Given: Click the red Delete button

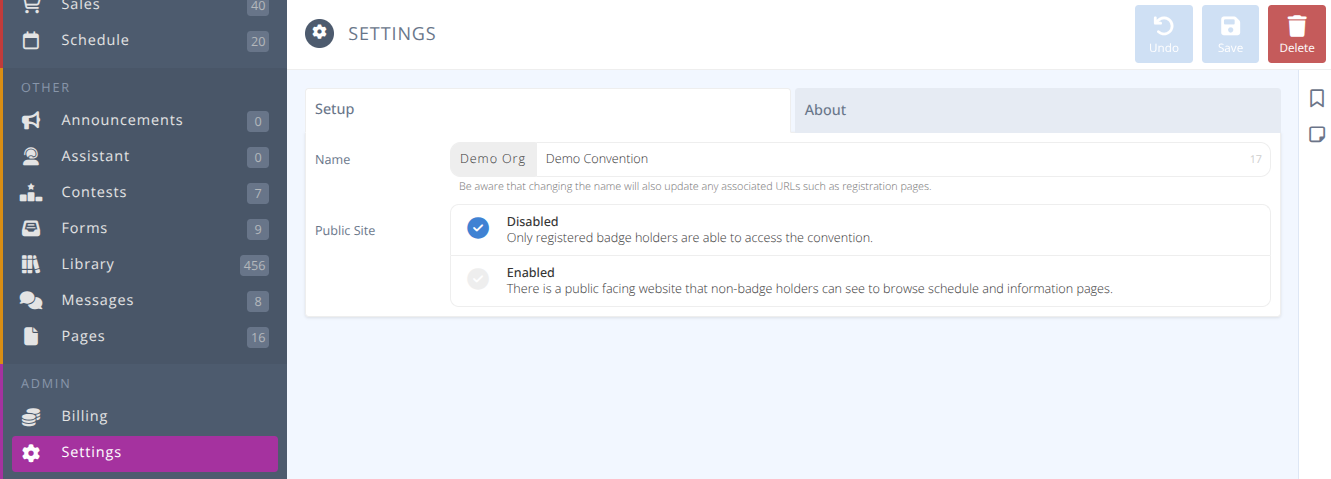Looking at the screenshot, I should click(1297, 34).
